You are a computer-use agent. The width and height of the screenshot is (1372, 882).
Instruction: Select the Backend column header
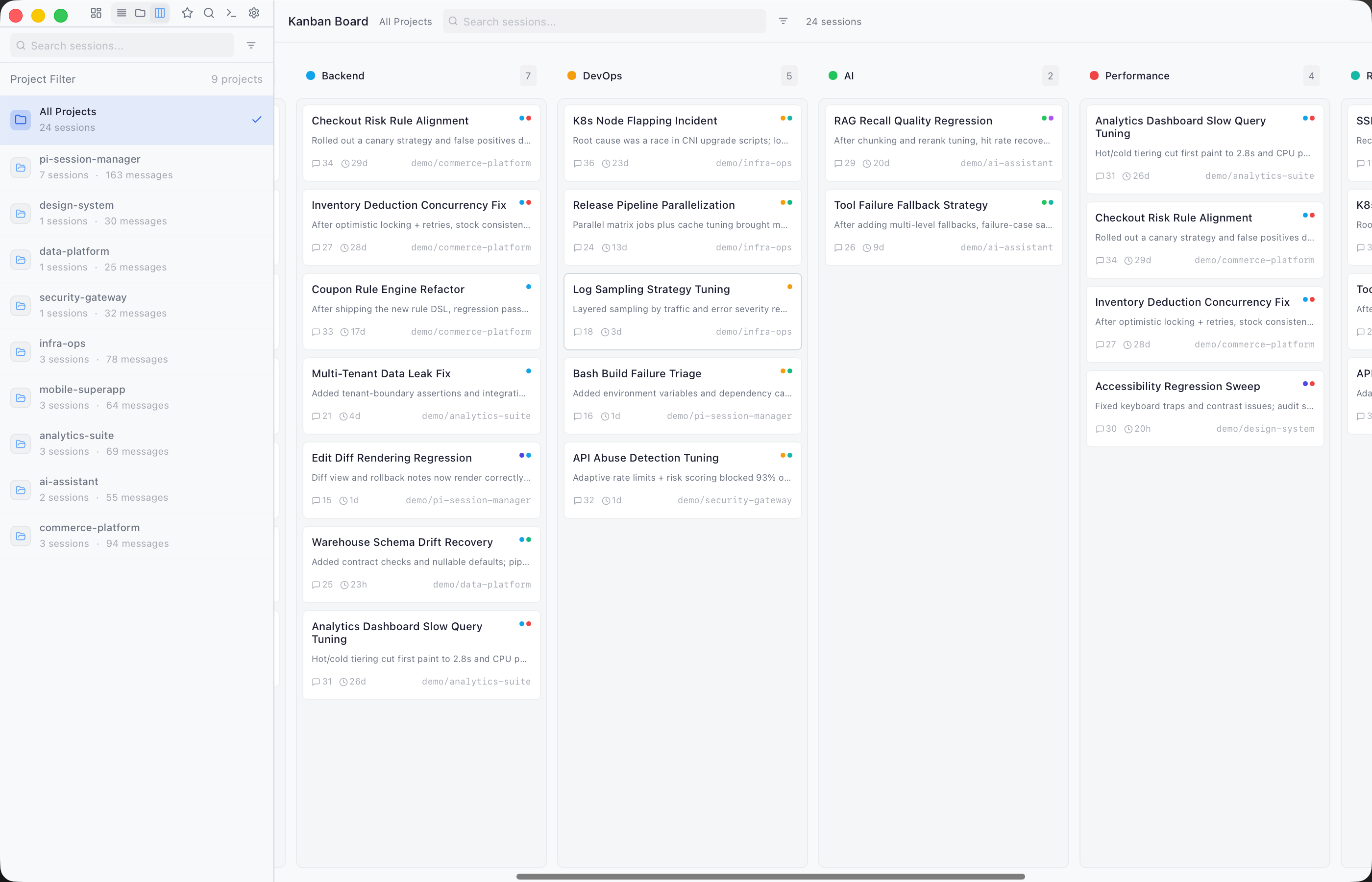pyautogui.click(x=342, y=75)
